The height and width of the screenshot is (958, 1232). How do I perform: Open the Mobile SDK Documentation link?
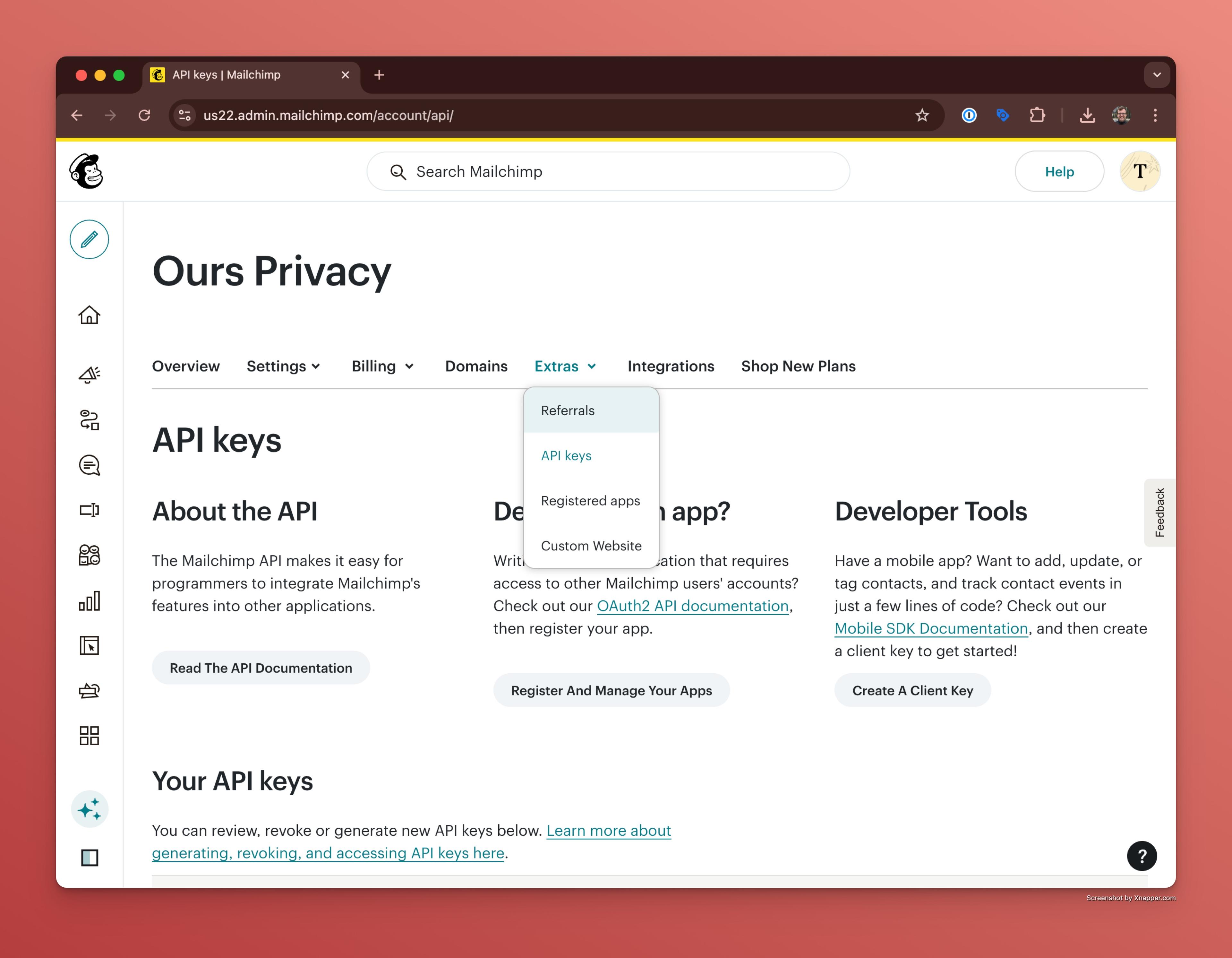point(931,628)
